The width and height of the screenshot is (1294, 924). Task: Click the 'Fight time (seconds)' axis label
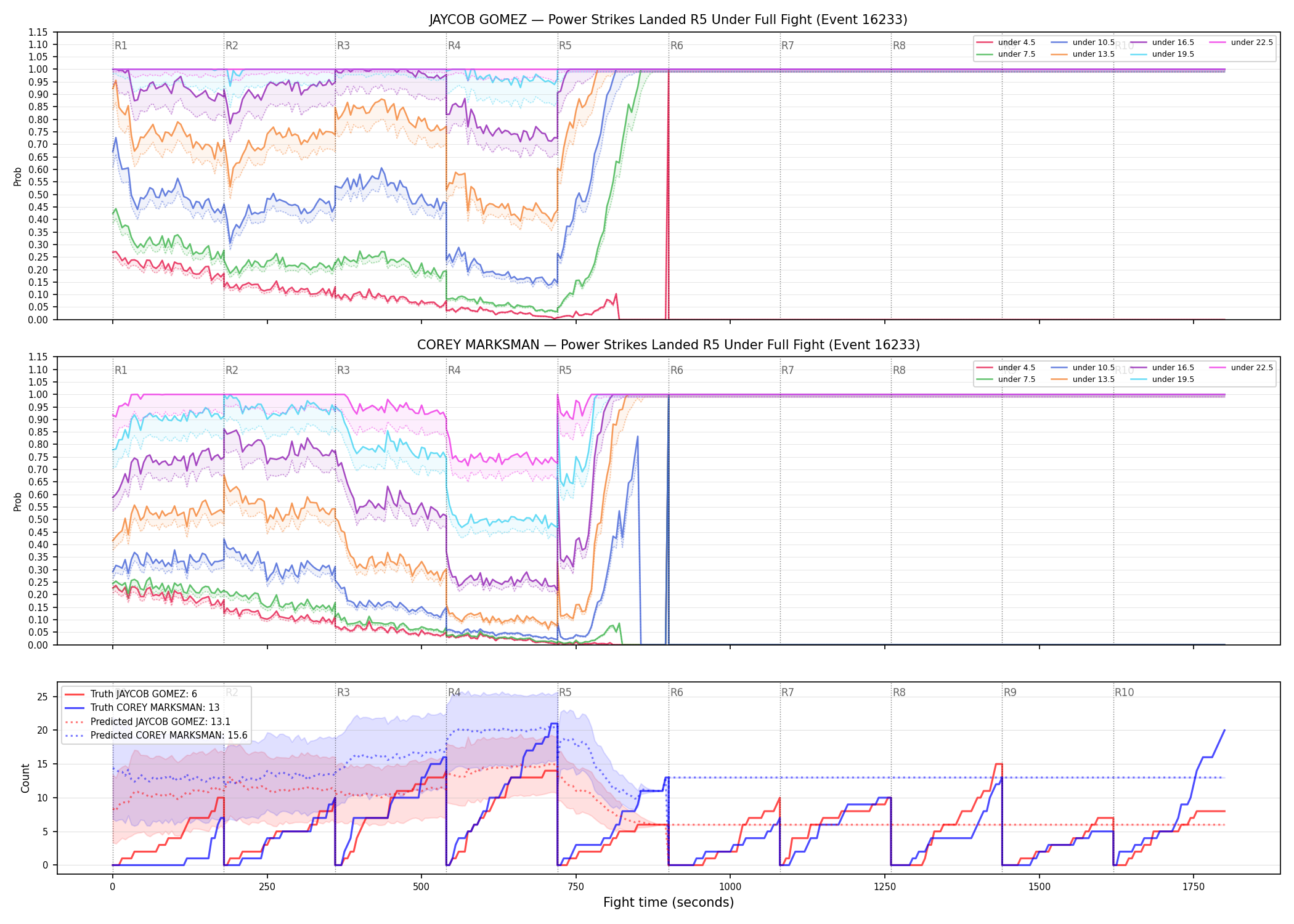coord(669,902)
